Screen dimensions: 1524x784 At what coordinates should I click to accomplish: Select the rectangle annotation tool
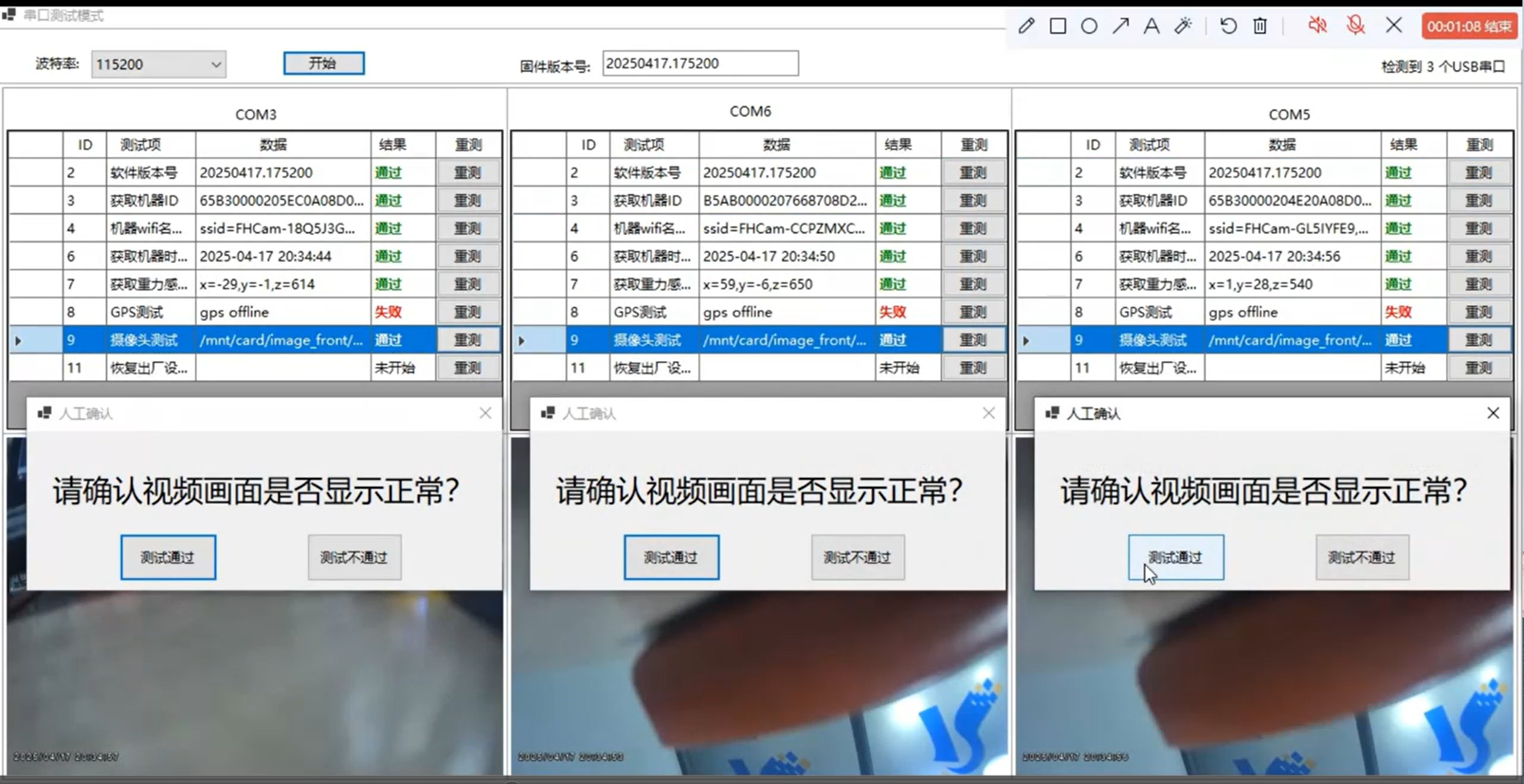coord(1058,26)
